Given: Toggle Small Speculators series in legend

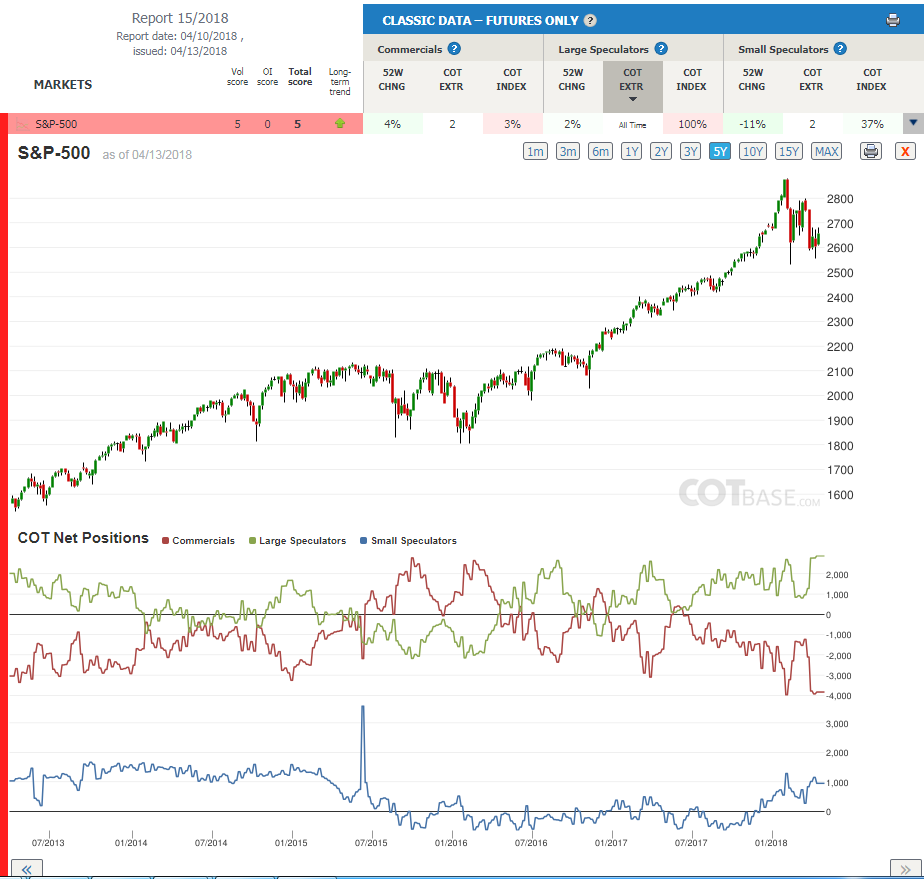Looking at the screenshot, I should point(408,541).
